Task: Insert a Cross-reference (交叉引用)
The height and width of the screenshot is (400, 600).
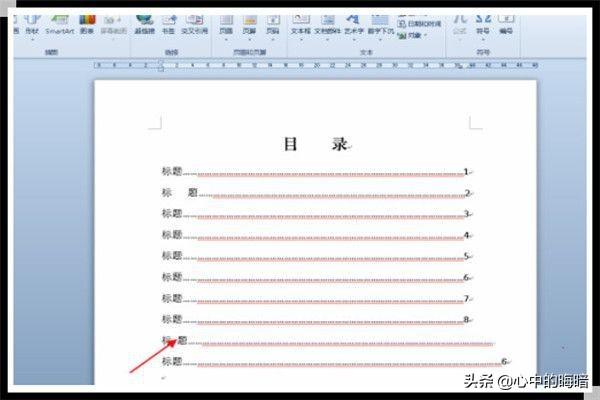Action: pos(194,26)
